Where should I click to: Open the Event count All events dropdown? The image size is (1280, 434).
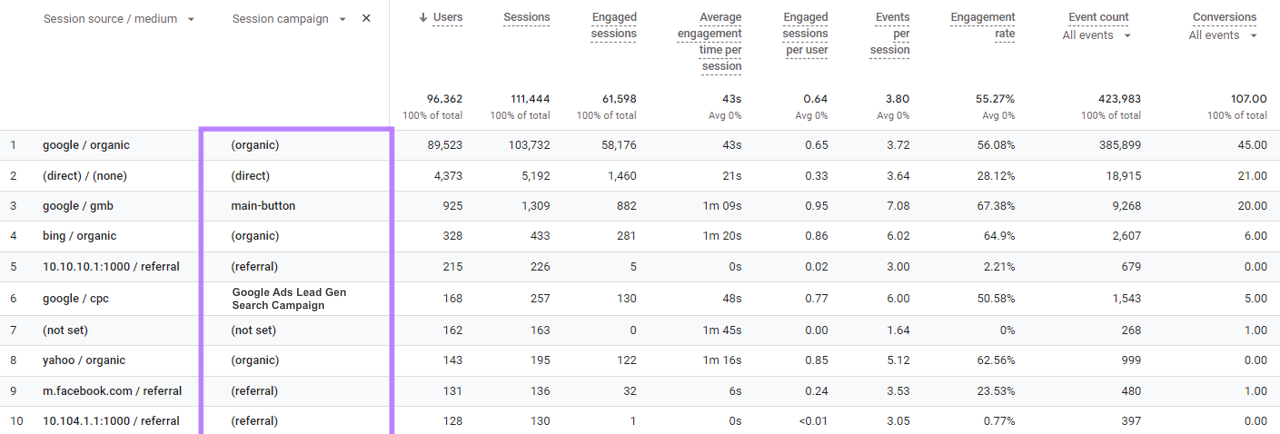[1128, 35]
